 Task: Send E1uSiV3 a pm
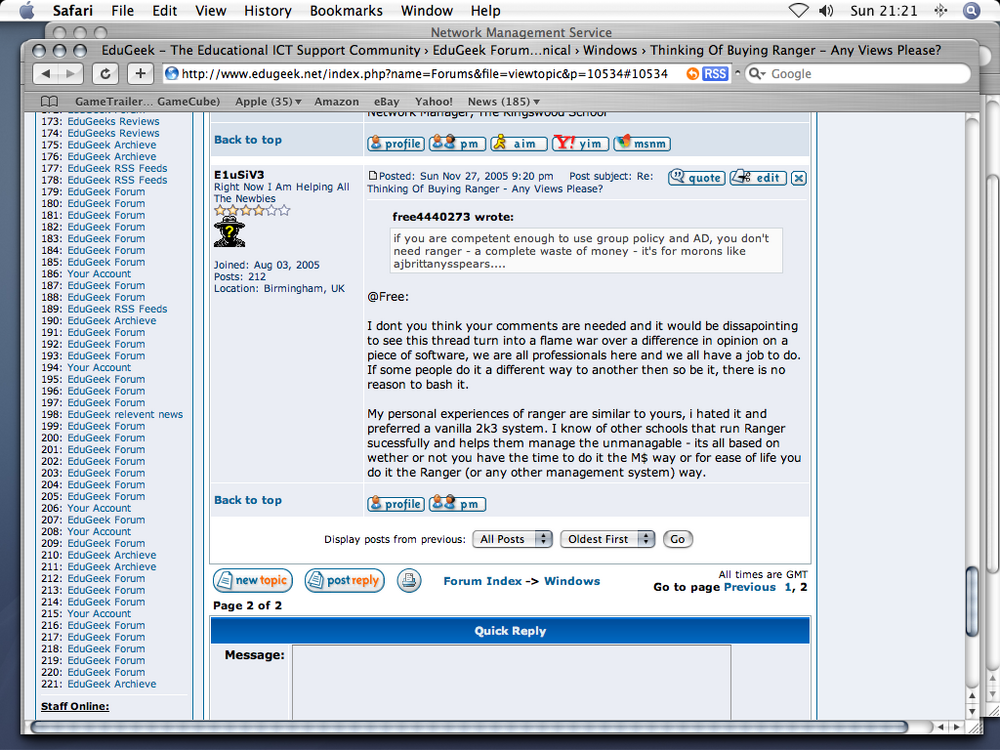pyautogui.click(x=457, y=504)
